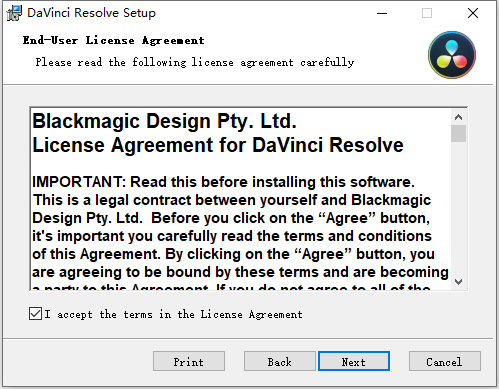Click "Please read the following license" subtitle
499x389 pixels.
click(x=195, y=62)
